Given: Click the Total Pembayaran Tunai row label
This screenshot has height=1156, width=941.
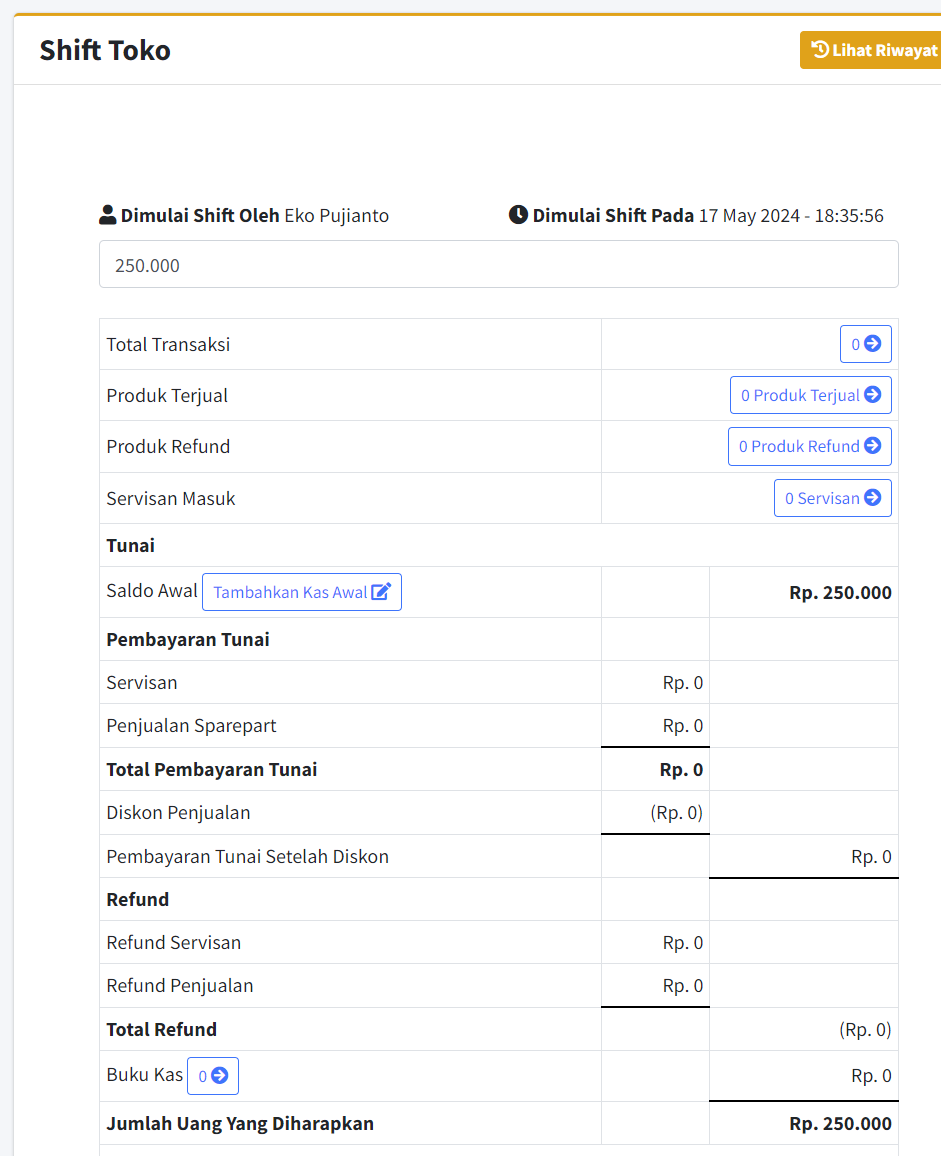Looking at the screenshot, I should [x=212, y=769].
